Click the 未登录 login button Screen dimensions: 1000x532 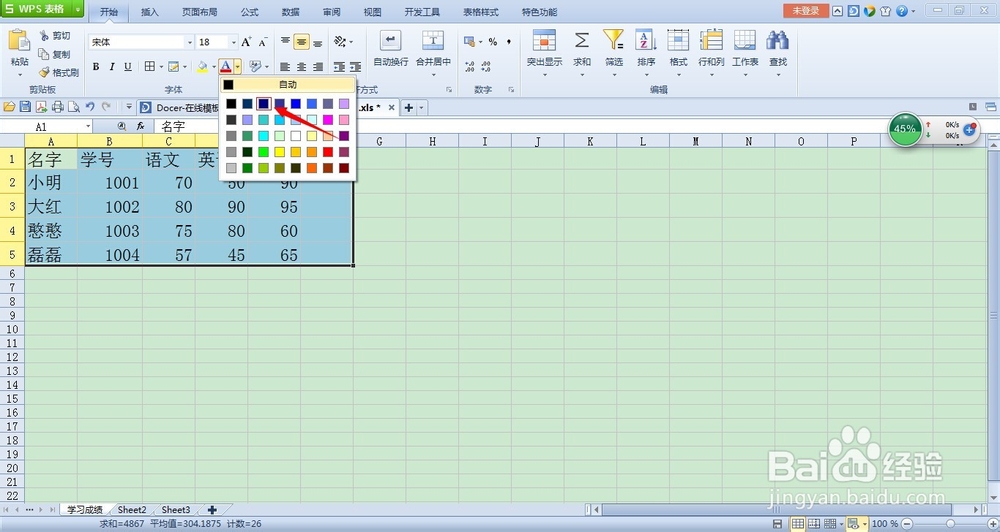pyautogui.click(x=805, y=11)
